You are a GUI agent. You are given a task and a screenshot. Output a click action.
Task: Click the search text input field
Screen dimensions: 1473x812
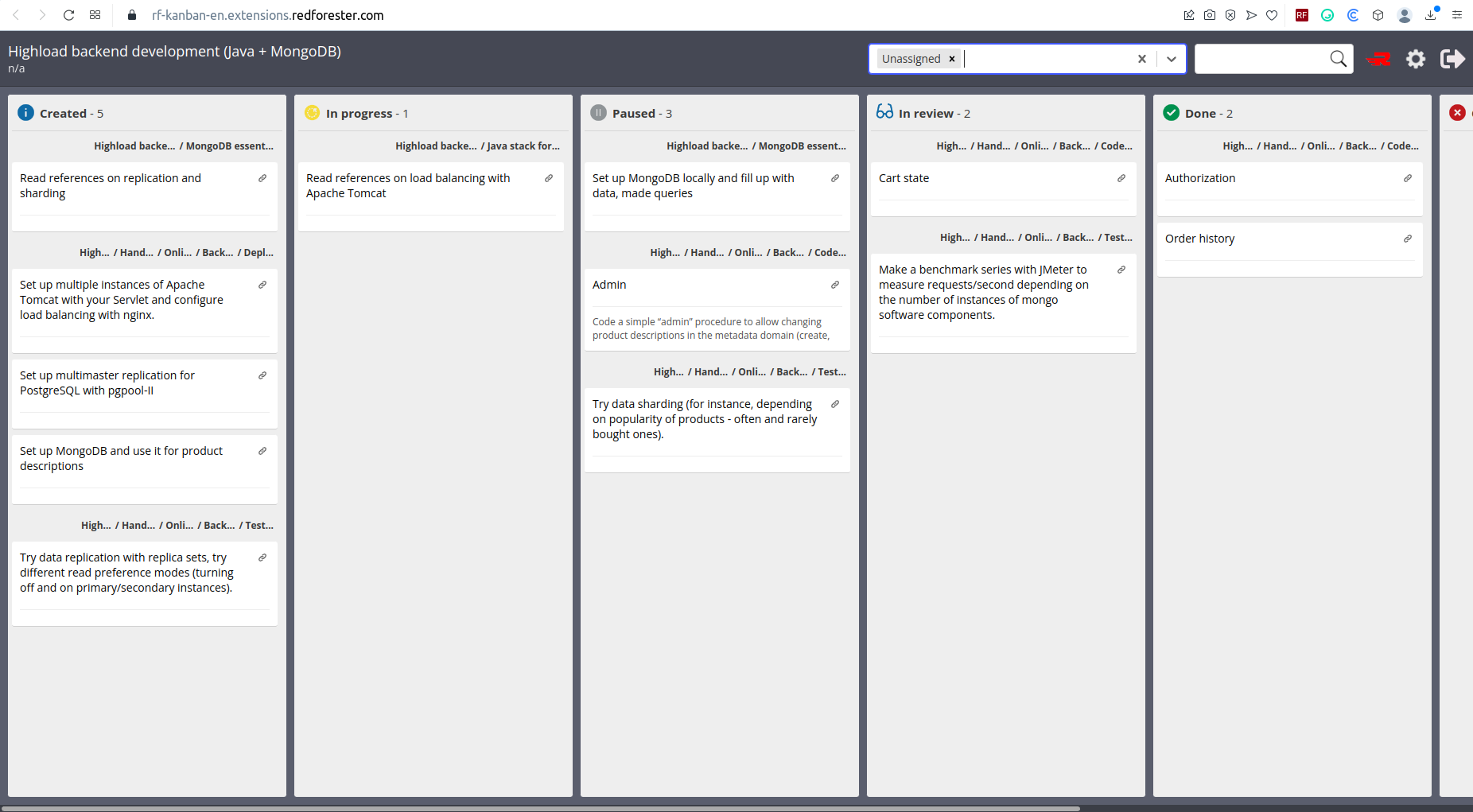click(1261, 59)
